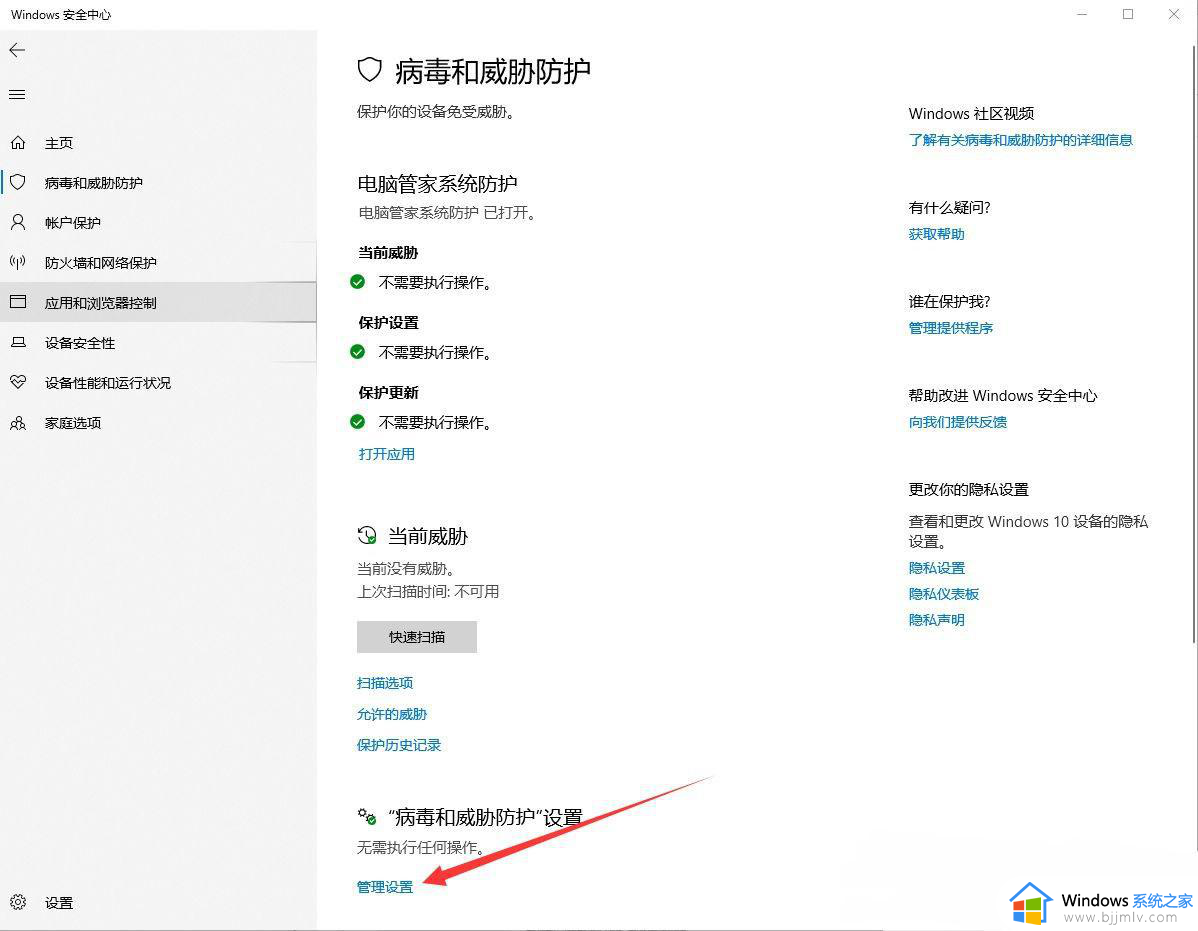Click the 保护你的设备免受威胁。 subtitle

437,112
